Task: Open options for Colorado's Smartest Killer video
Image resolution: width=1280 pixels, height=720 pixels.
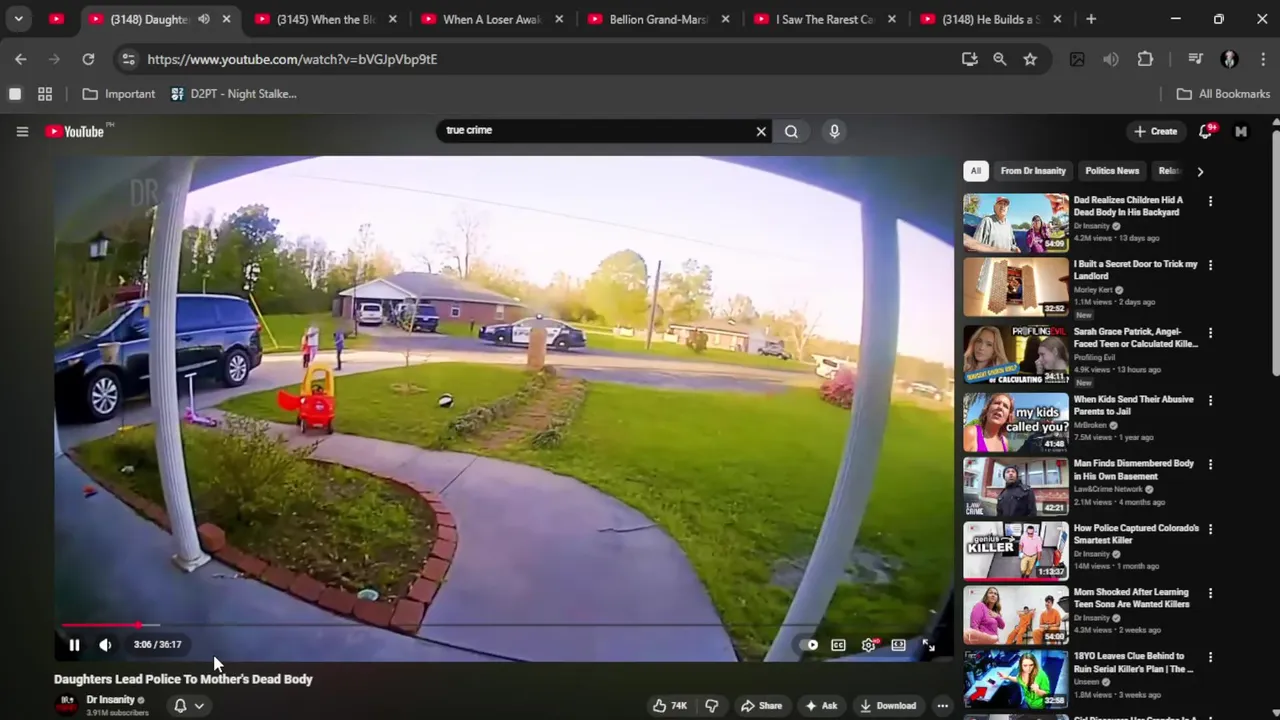Action: click(1210, 529)
